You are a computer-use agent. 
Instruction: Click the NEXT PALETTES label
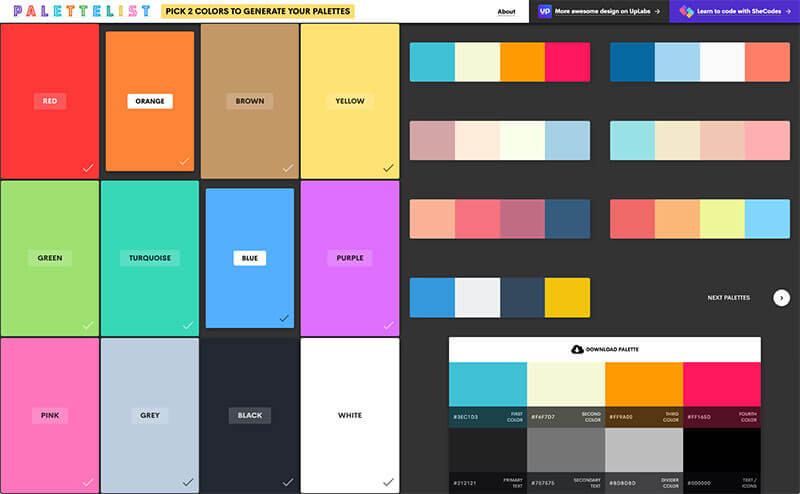click(729, 298)
